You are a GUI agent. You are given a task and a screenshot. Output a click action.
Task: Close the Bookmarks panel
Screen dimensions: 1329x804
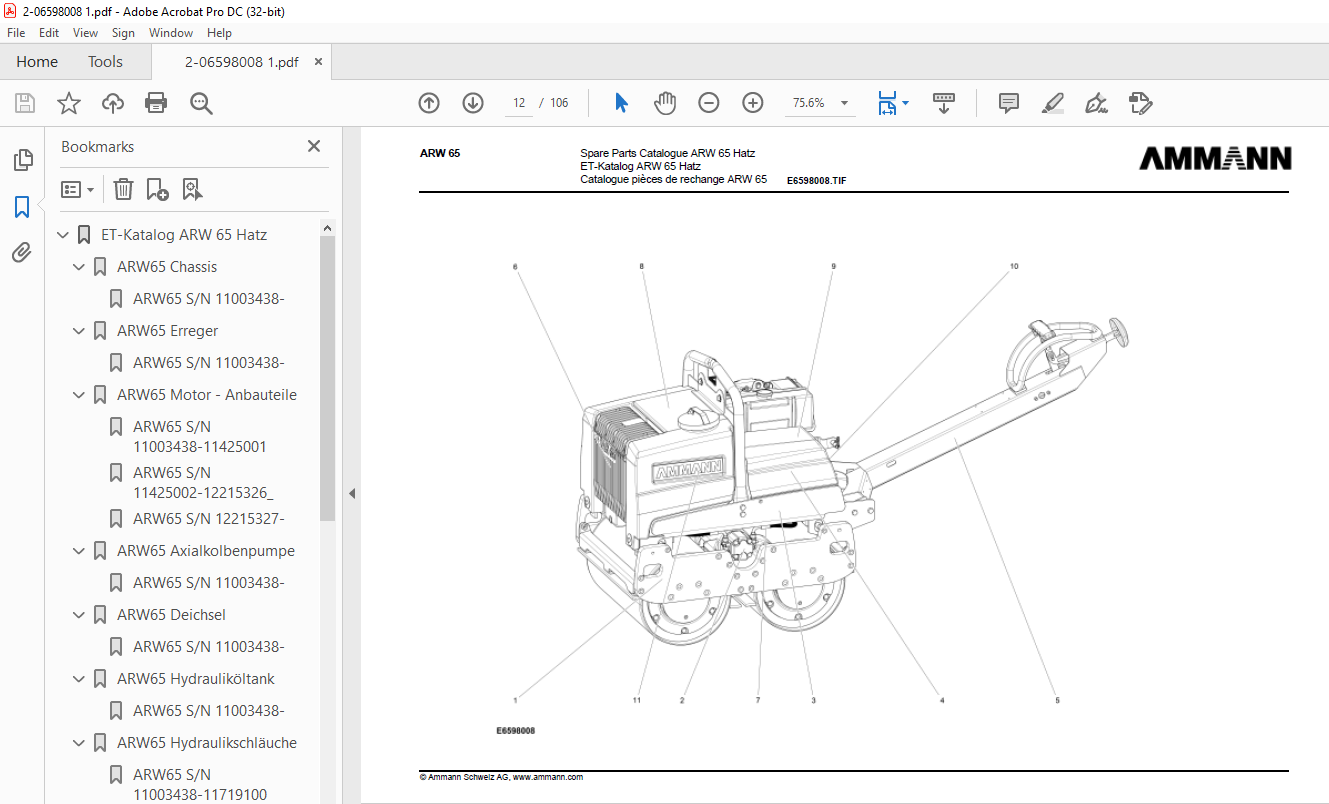pos(314,146)
